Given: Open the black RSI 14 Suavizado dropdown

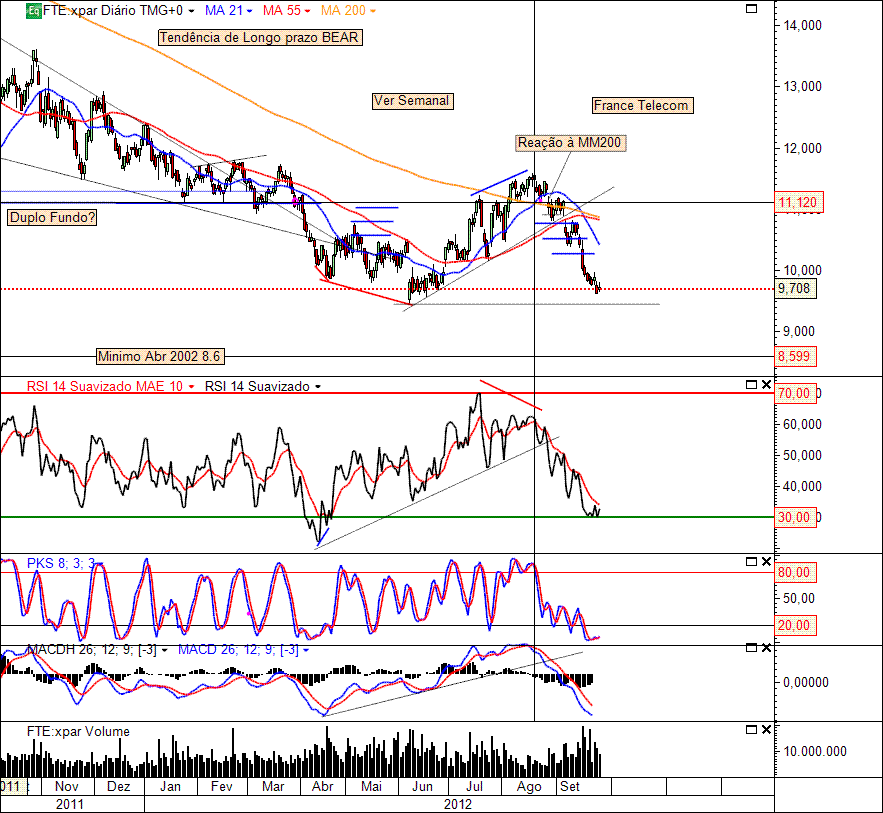Looking at the screenshot, I should tap(318, 387).
